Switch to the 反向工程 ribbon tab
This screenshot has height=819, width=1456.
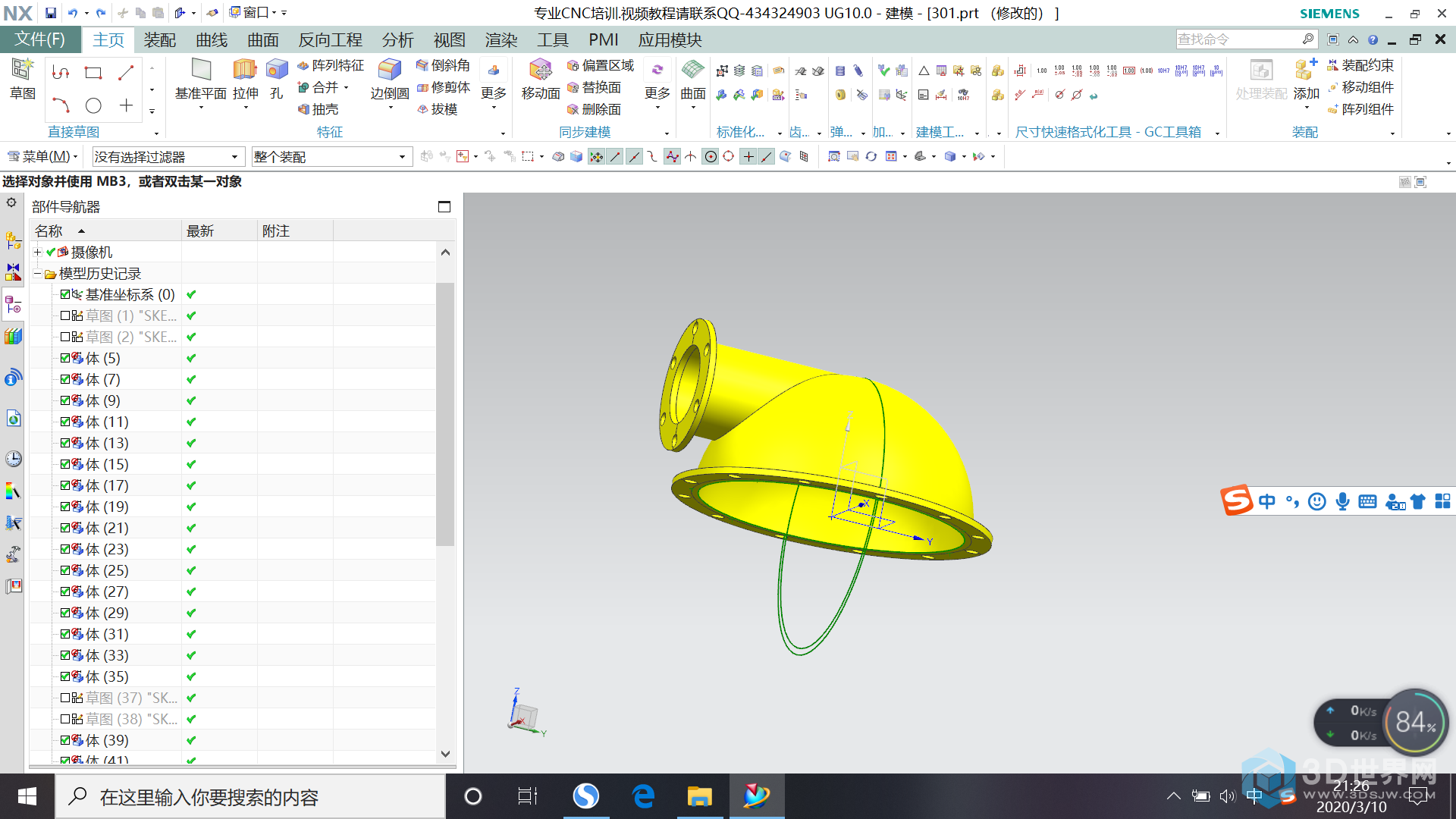coord(331,39)
